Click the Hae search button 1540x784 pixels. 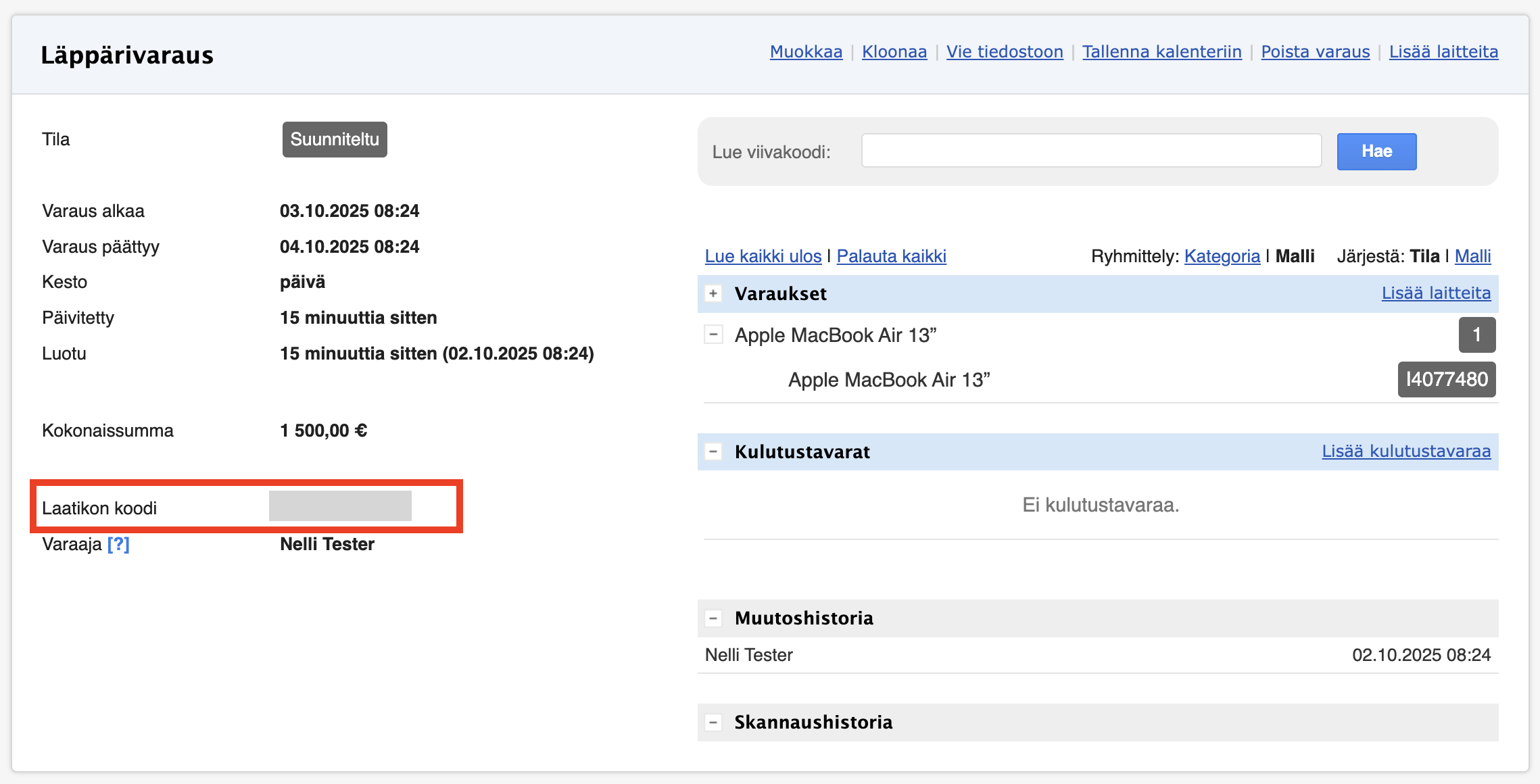pyautogui.click(x=1376, y=151)
